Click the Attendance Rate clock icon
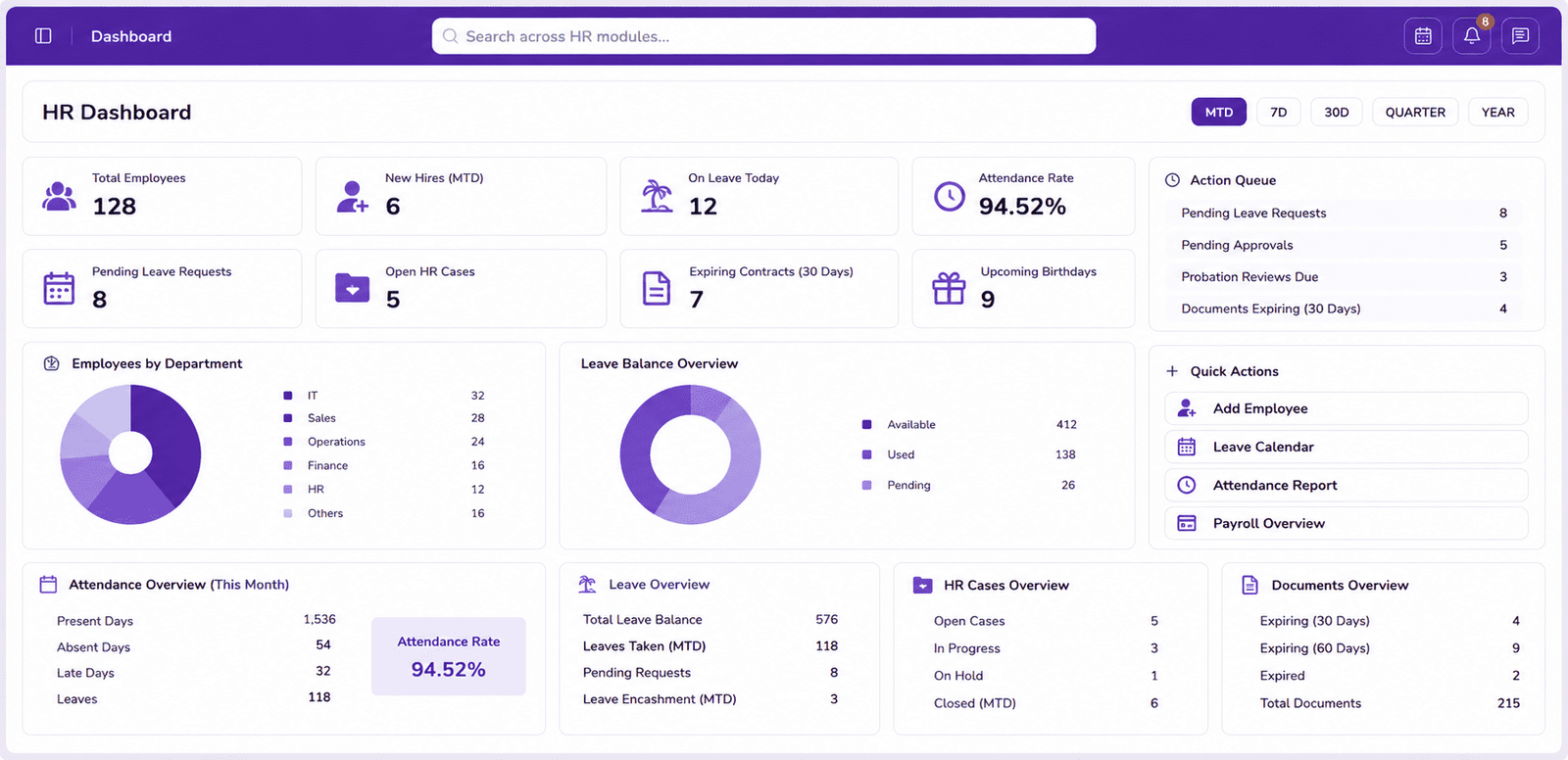This screenshot has height=760, width=1568. pos(949,196)
